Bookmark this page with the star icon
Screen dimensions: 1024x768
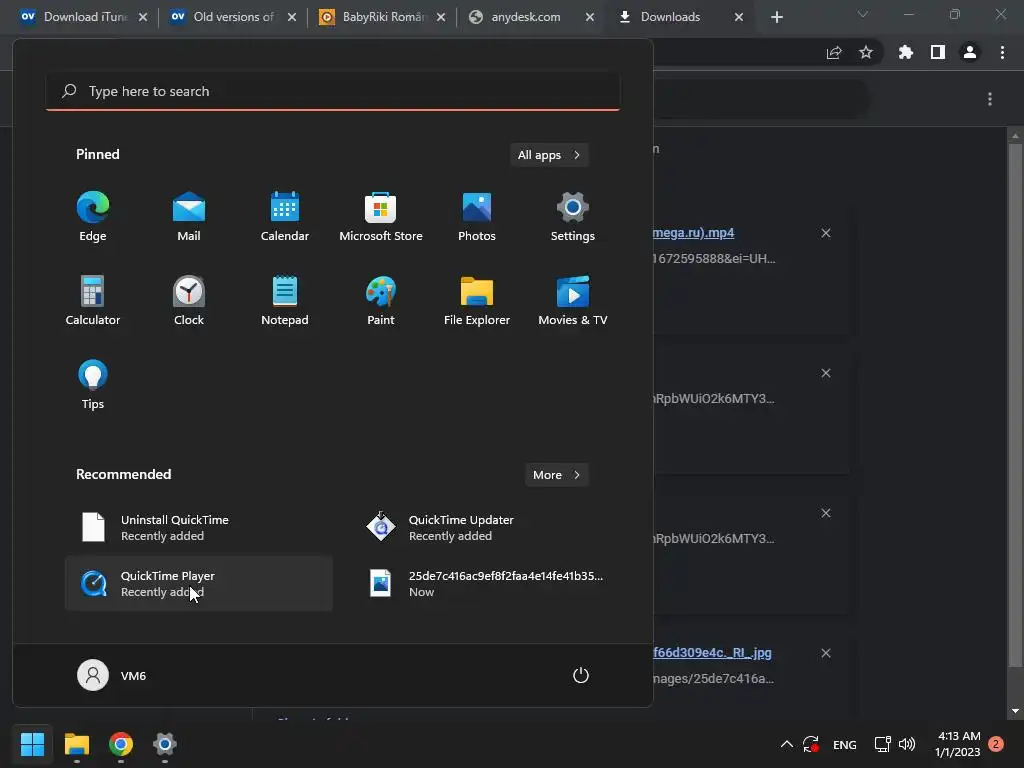coord(866,52)
